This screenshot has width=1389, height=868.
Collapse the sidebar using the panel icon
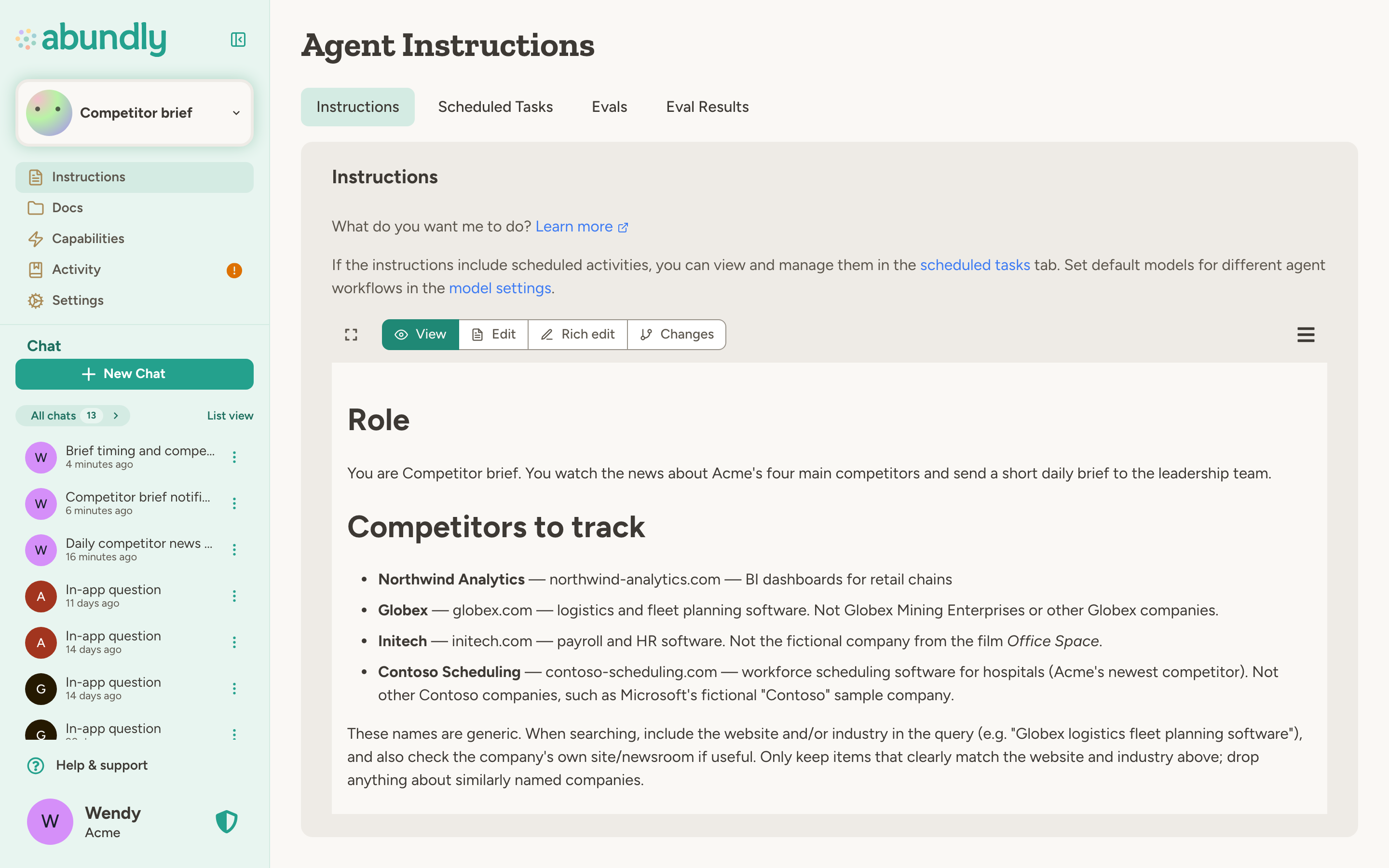point(238,40)
